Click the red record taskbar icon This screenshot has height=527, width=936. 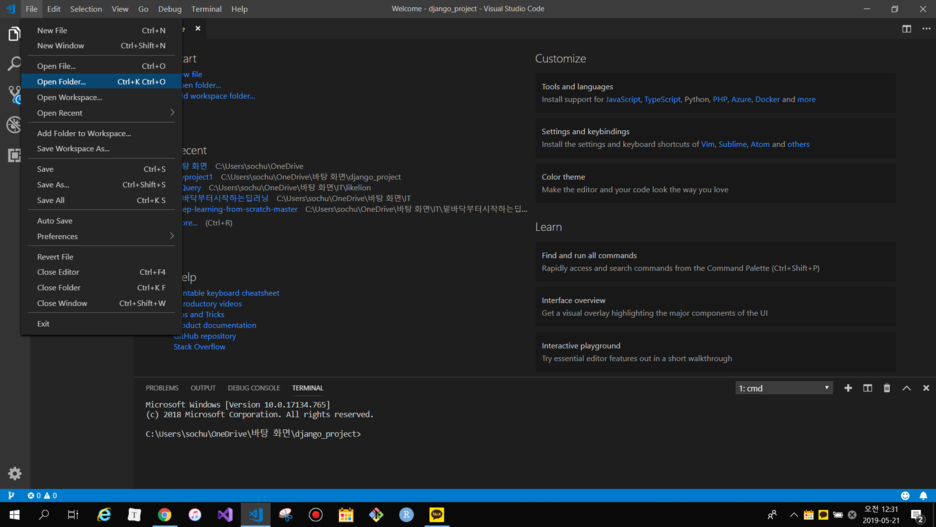click(316, 514)
